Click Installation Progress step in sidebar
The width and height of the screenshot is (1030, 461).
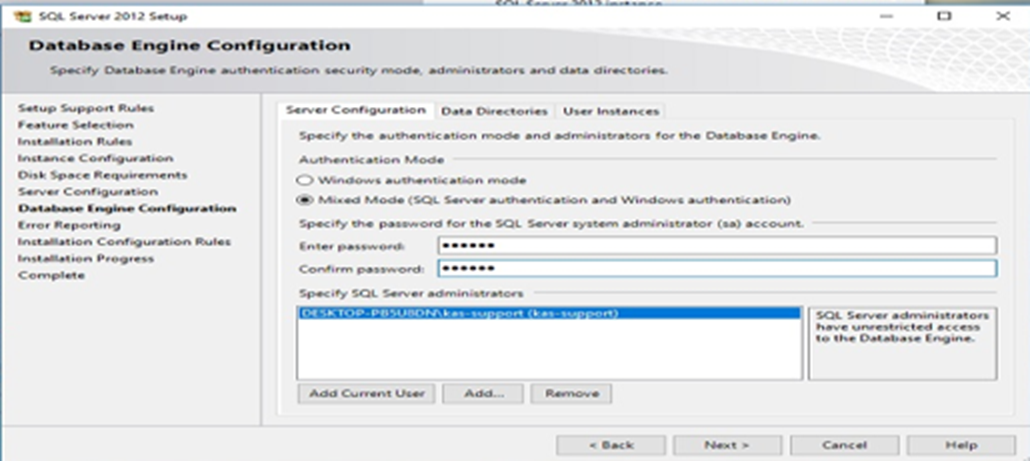[x=85, y=259]
